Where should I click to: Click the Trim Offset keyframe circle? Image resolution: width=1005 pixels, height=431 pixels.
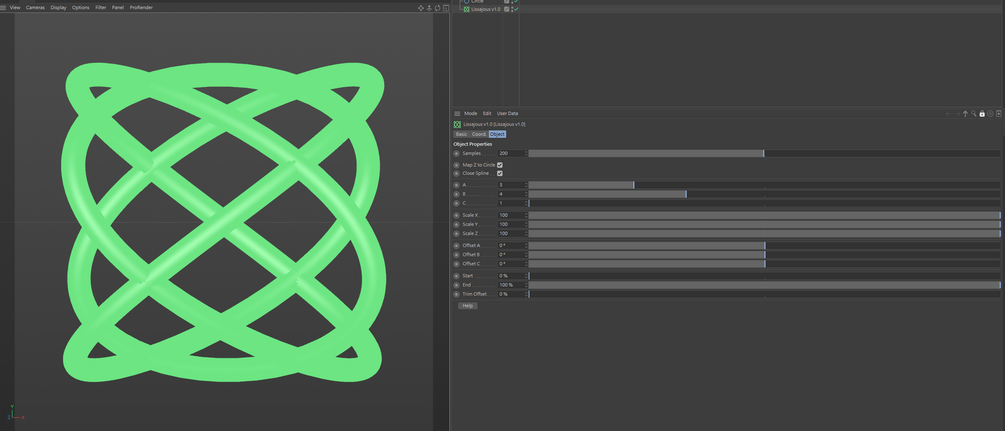click(456, 294)
